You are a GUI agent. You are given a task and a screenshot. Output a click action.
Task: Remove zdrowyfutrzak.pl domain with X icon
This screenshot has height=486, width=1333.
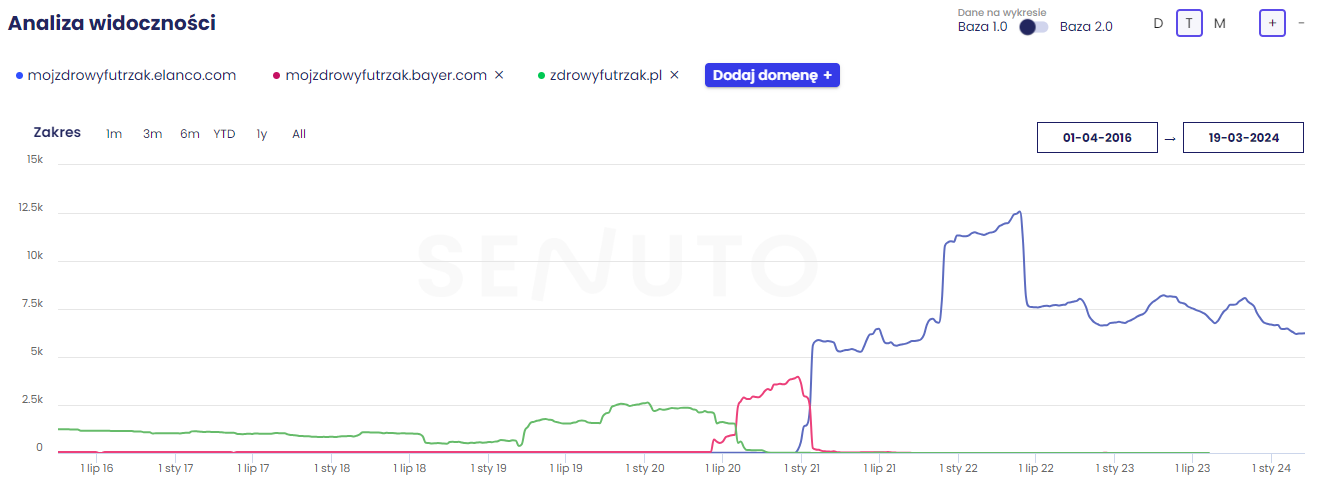coord(674,75)
